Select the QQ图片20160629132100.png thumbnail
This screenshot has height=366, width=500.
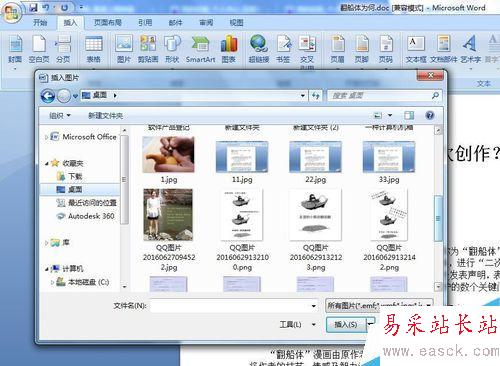pyautogui.click(x=242, y=215)
